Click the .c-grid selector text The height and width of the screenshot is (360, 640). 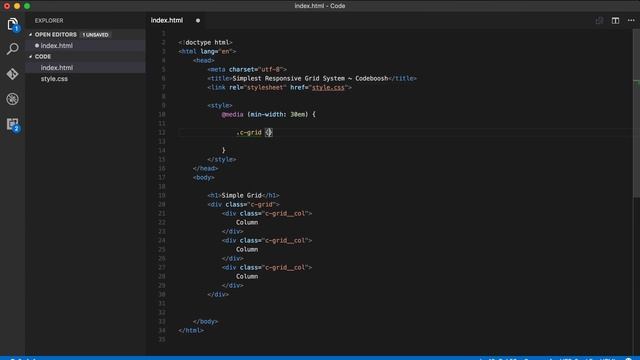249,132
